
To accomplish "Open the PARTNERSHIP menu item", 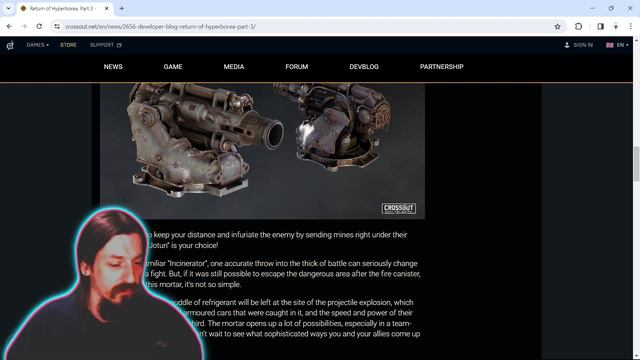I will point(442,67).
